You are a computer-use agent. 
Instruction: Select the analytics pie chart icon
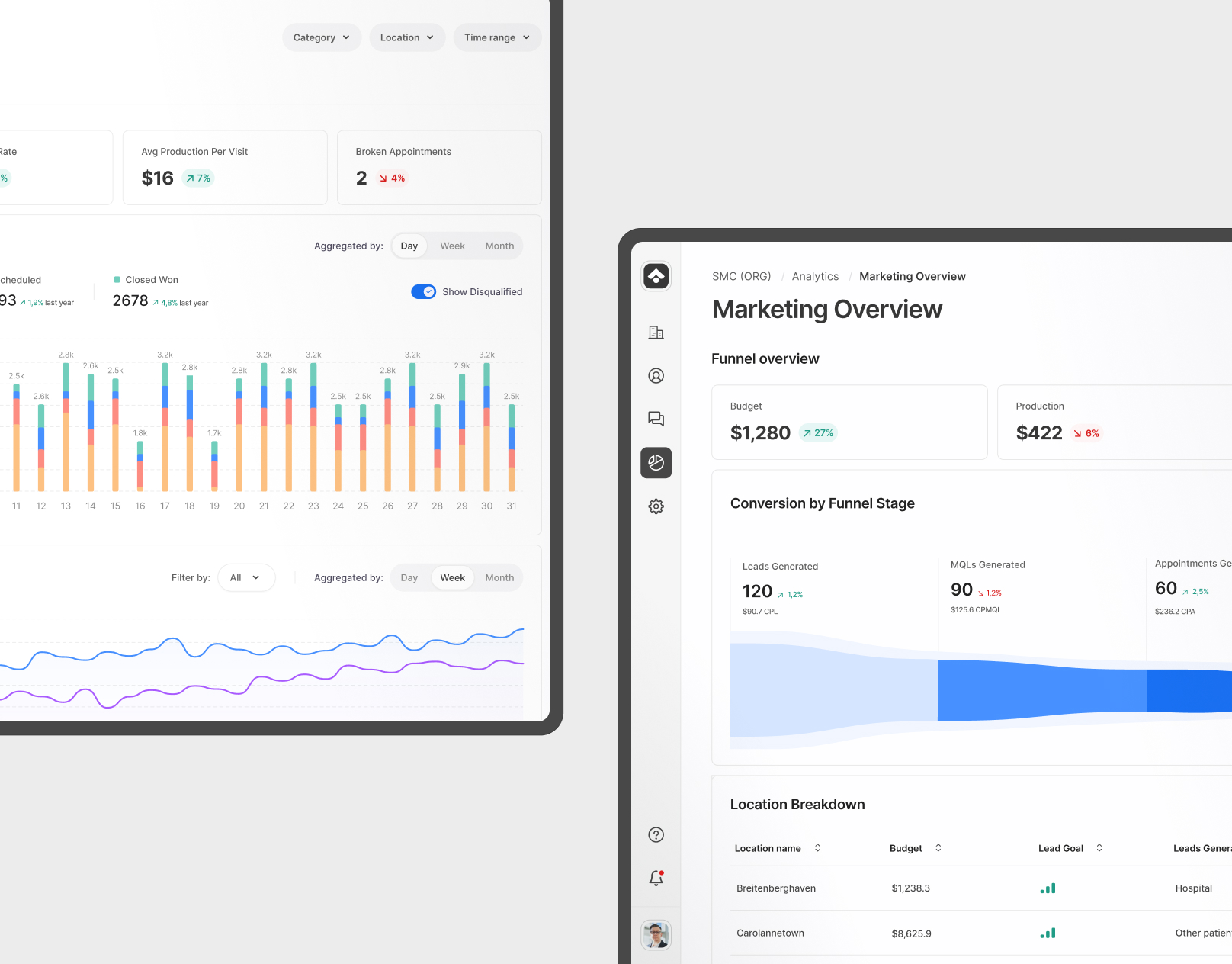point(656,463)
